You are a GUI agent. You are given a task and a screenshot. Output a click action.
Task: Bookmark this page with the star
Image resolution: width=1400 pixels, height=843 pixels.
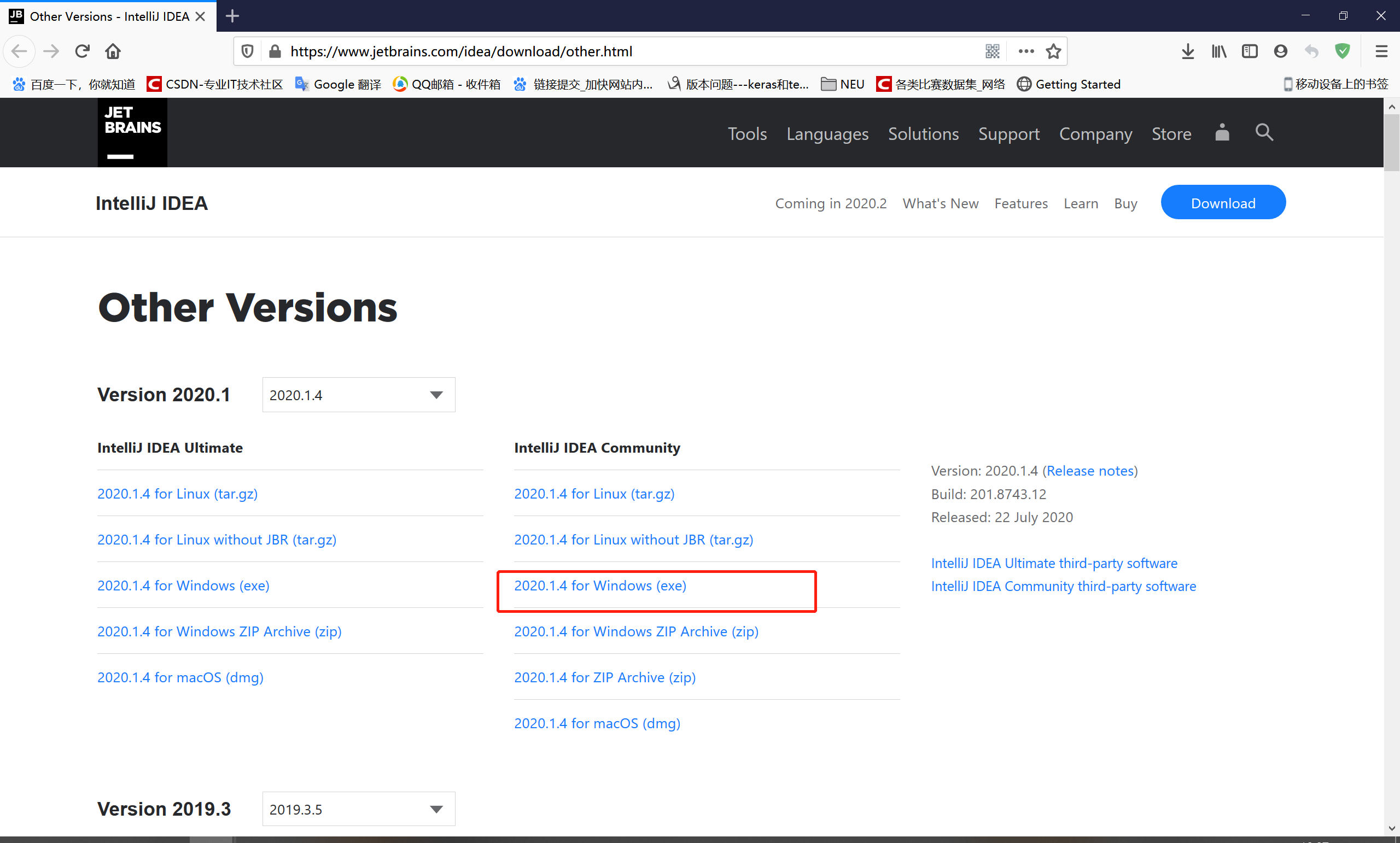click(1053, 51)
